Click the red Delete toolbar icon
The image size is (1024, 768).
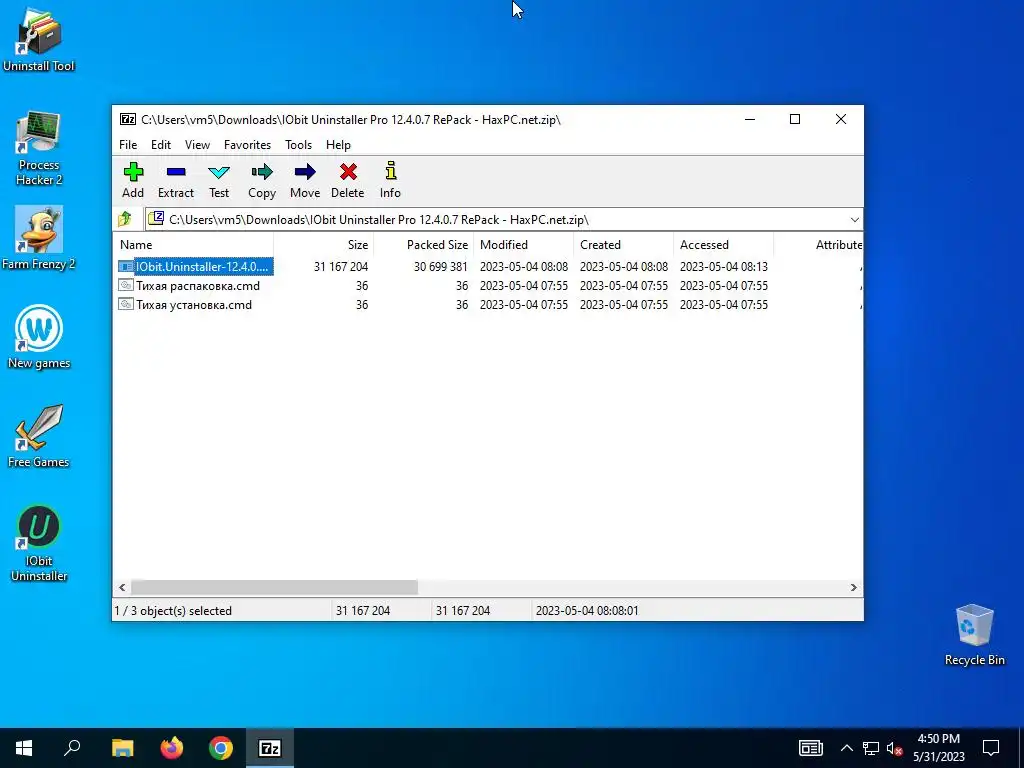(348, 172)
